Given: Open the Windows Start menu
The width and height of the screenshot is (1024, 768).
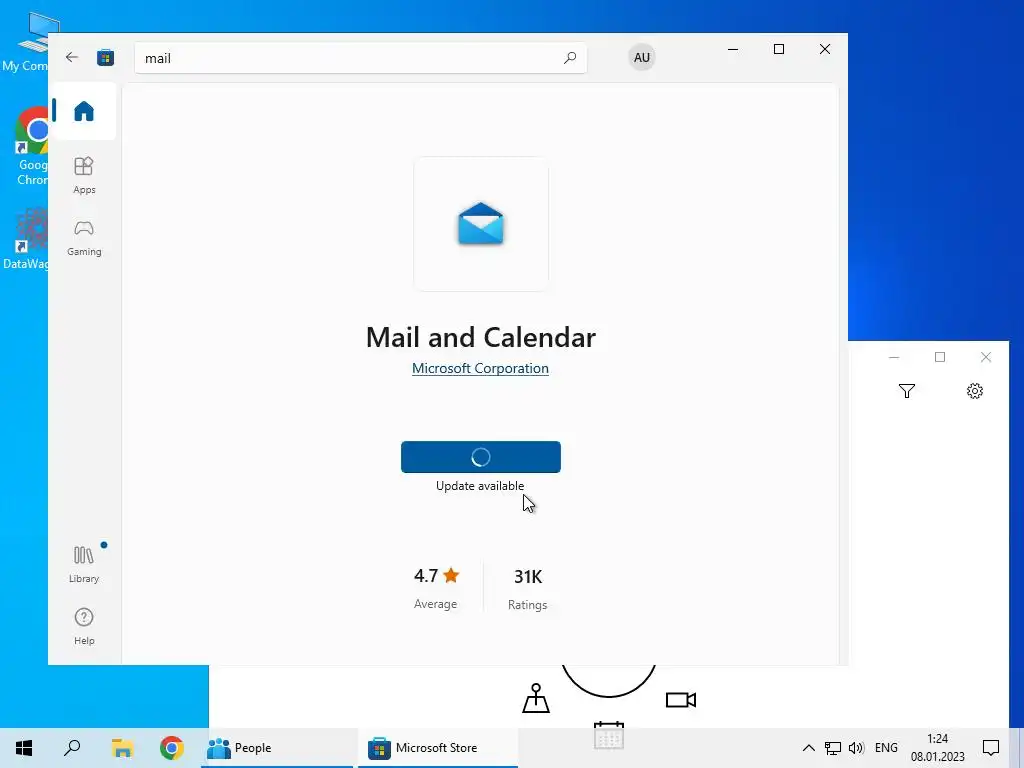Looking at the screenshot, I should coord(24,748).
